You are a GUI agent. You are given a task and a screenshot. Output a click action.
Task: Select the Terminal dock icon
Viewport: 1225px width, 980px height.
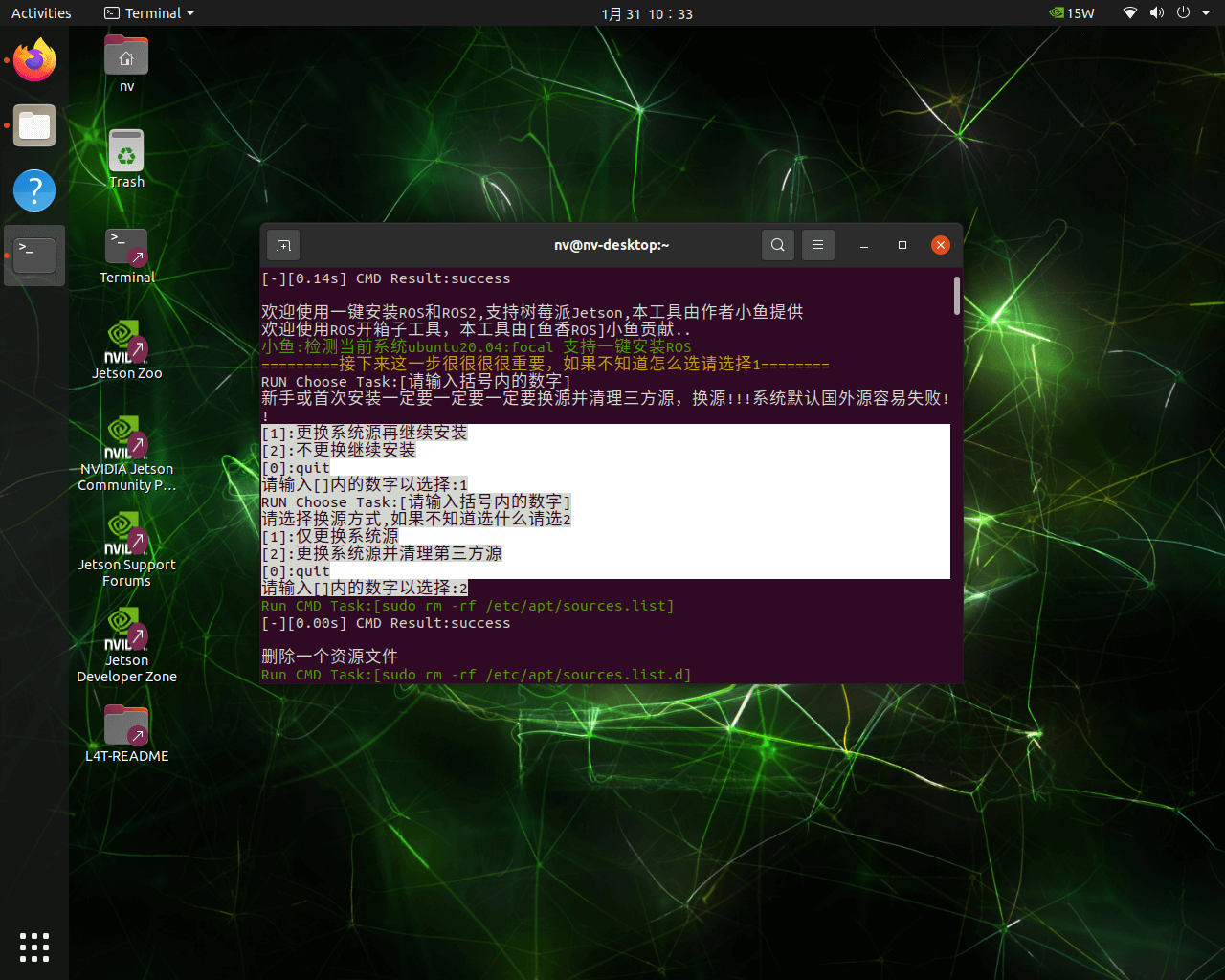coord(34,256)
